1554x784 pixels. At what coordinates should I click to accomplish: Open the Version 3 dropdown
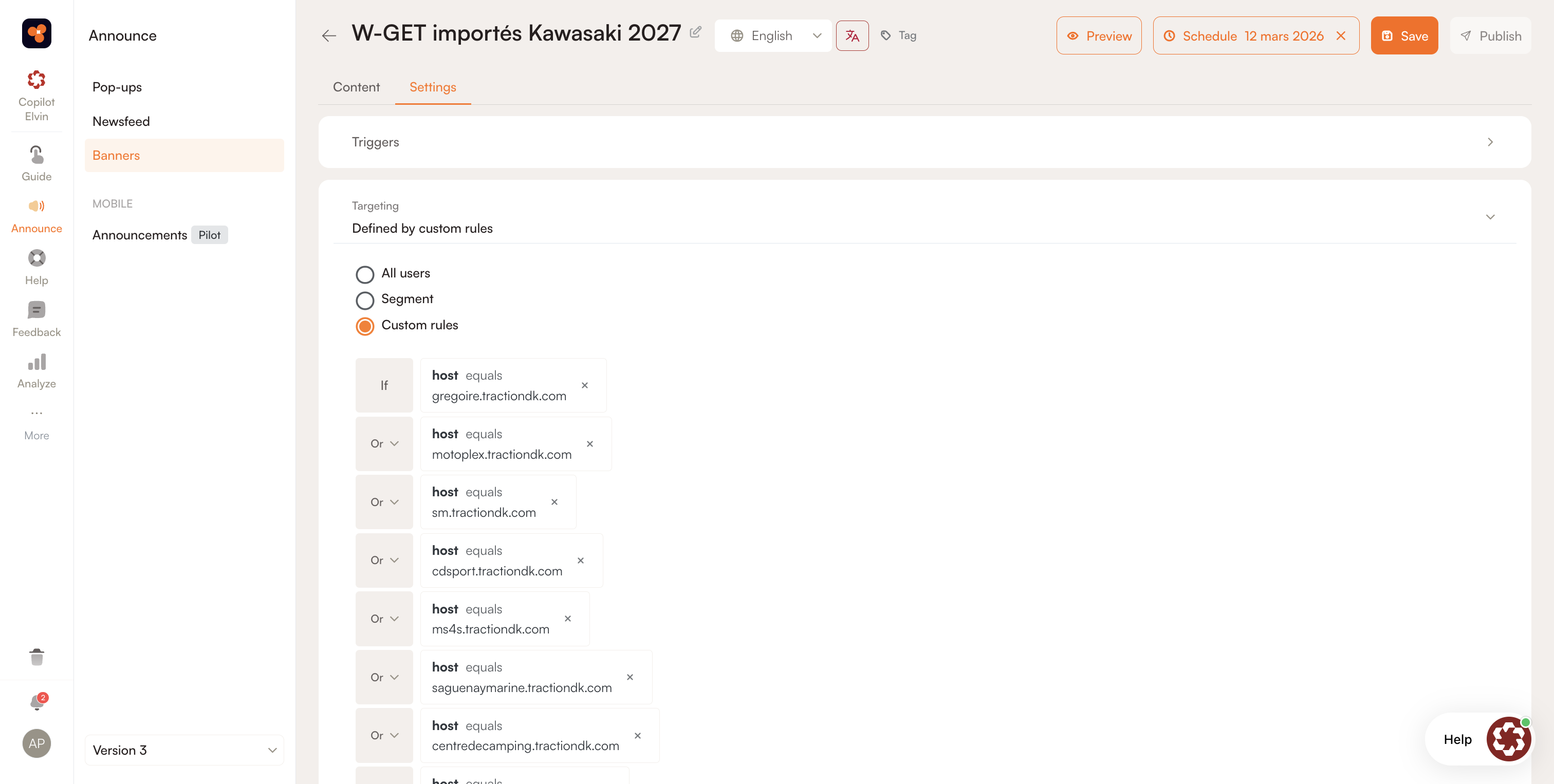[184, 750]
